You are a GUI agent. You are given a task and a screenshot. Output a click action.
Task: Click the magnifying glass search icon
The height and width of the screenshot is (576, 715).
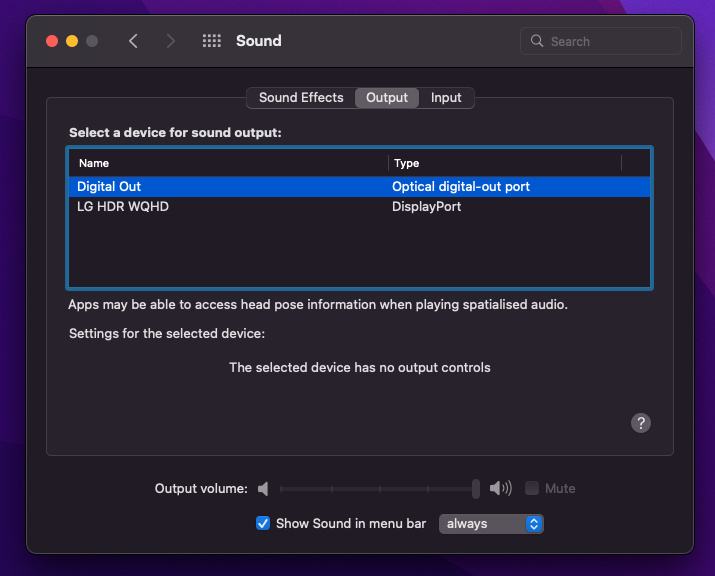(x=537, y=42)
